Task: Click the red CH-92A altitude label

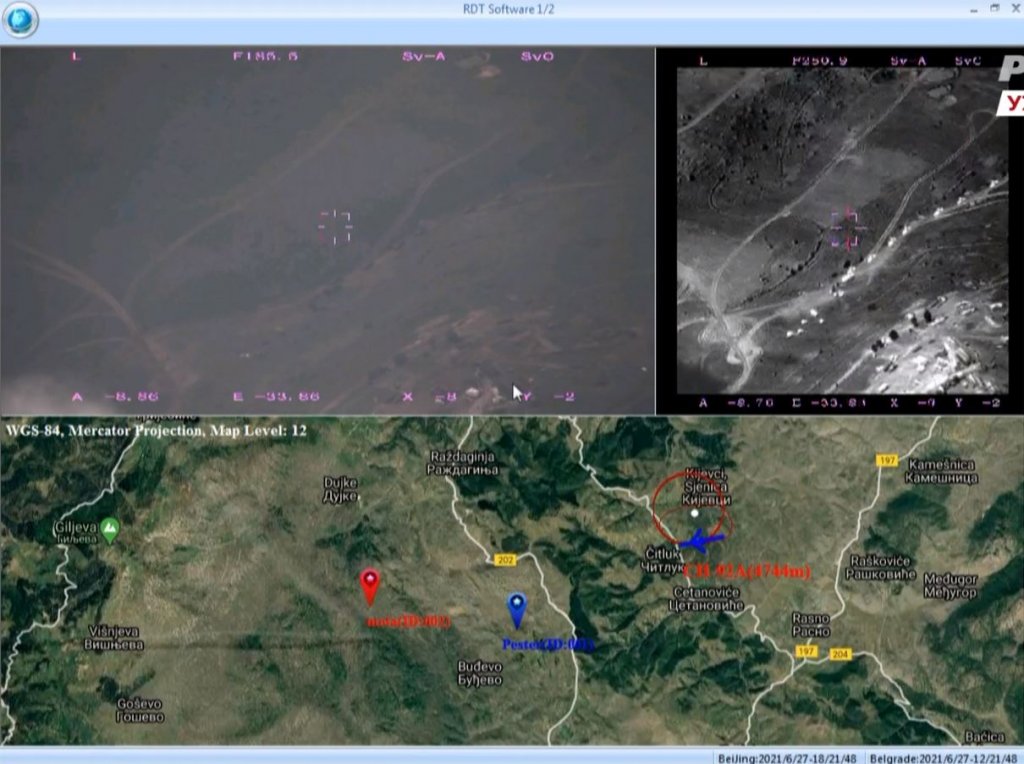Action: [x=746, y=571]
